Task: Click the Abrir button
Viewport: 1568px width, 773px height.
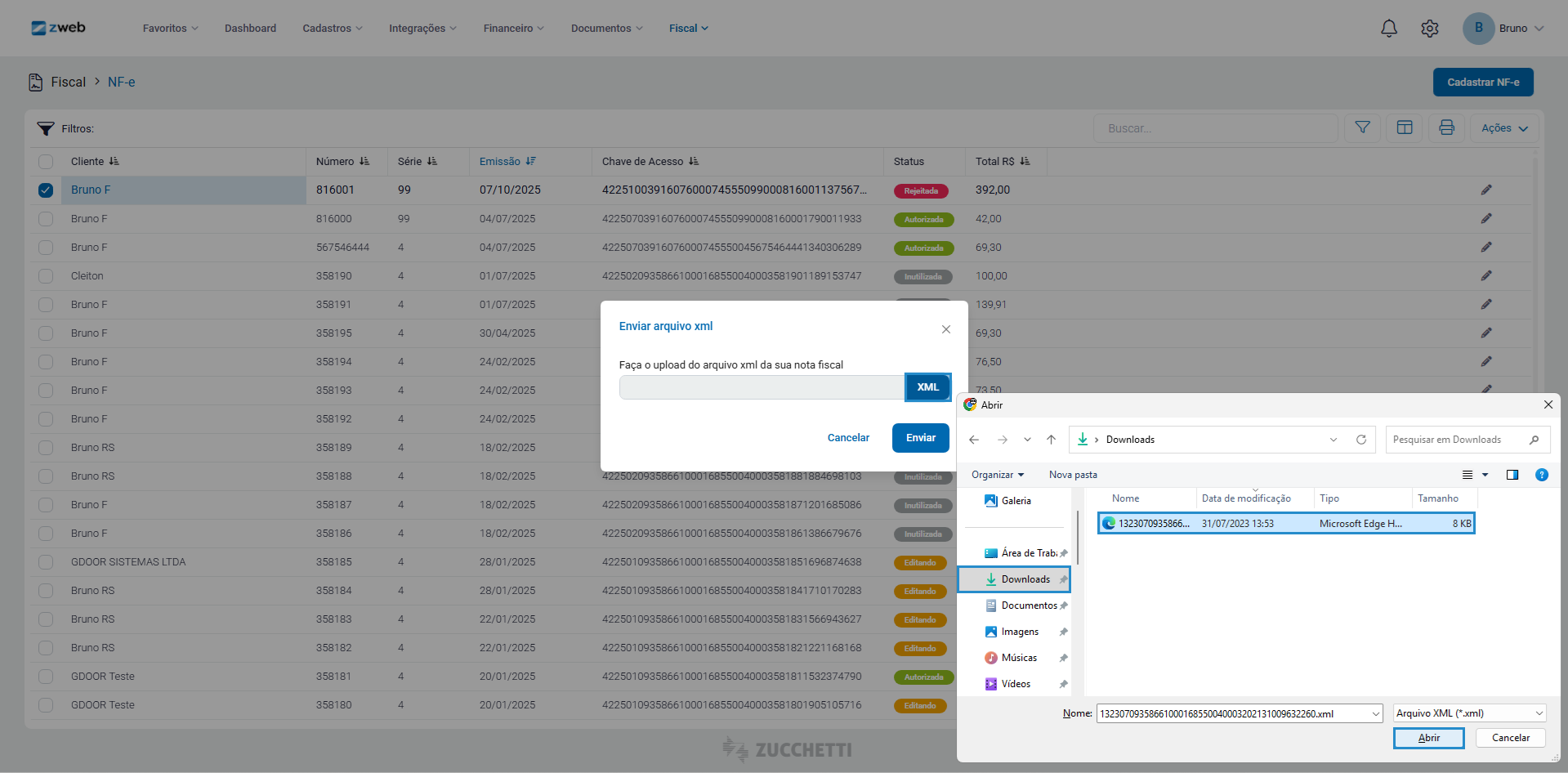Action: (x=1427, y=738)
